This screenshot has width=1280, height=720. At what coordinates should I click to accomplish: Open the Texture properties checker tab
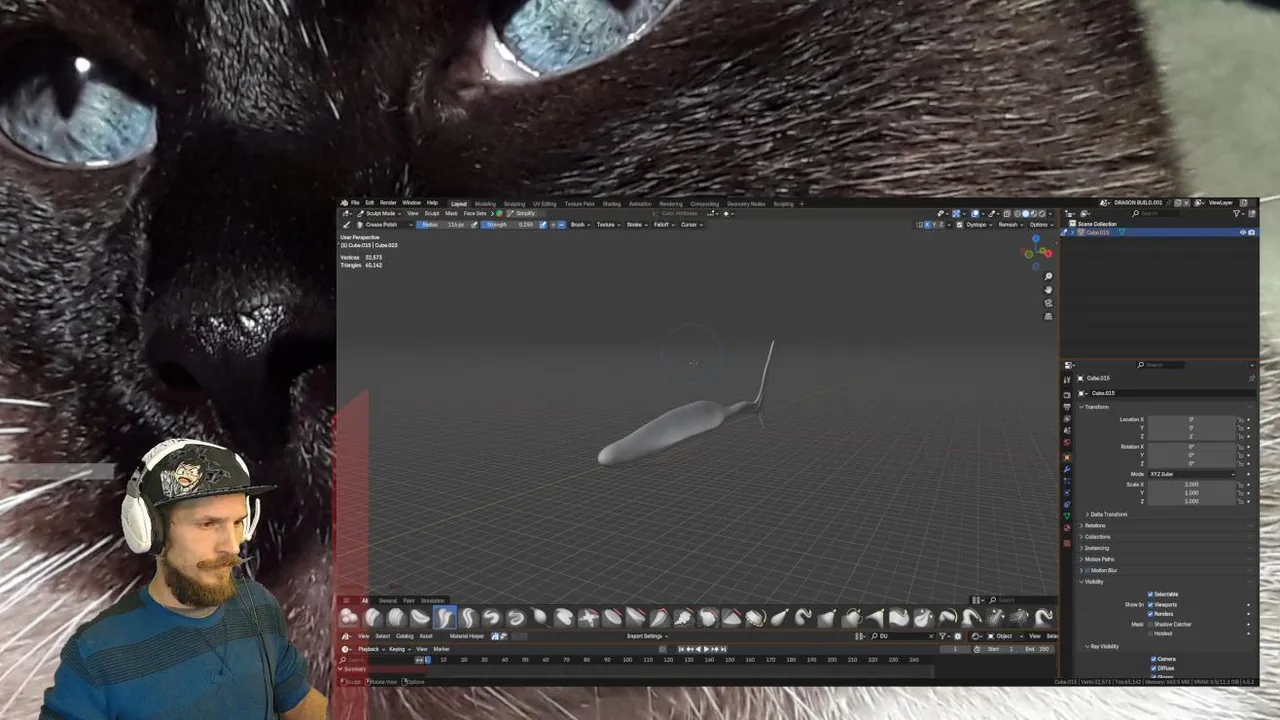[x=1067, y=543]
